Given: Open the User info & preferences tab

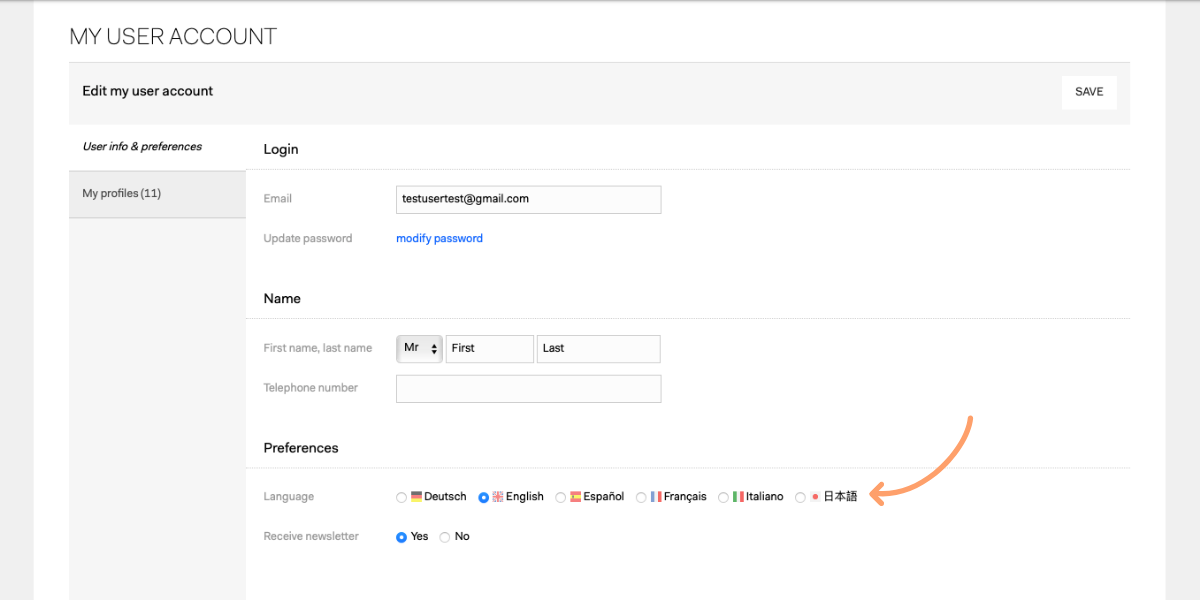Looking at the screenshot, I should [157, 147].
